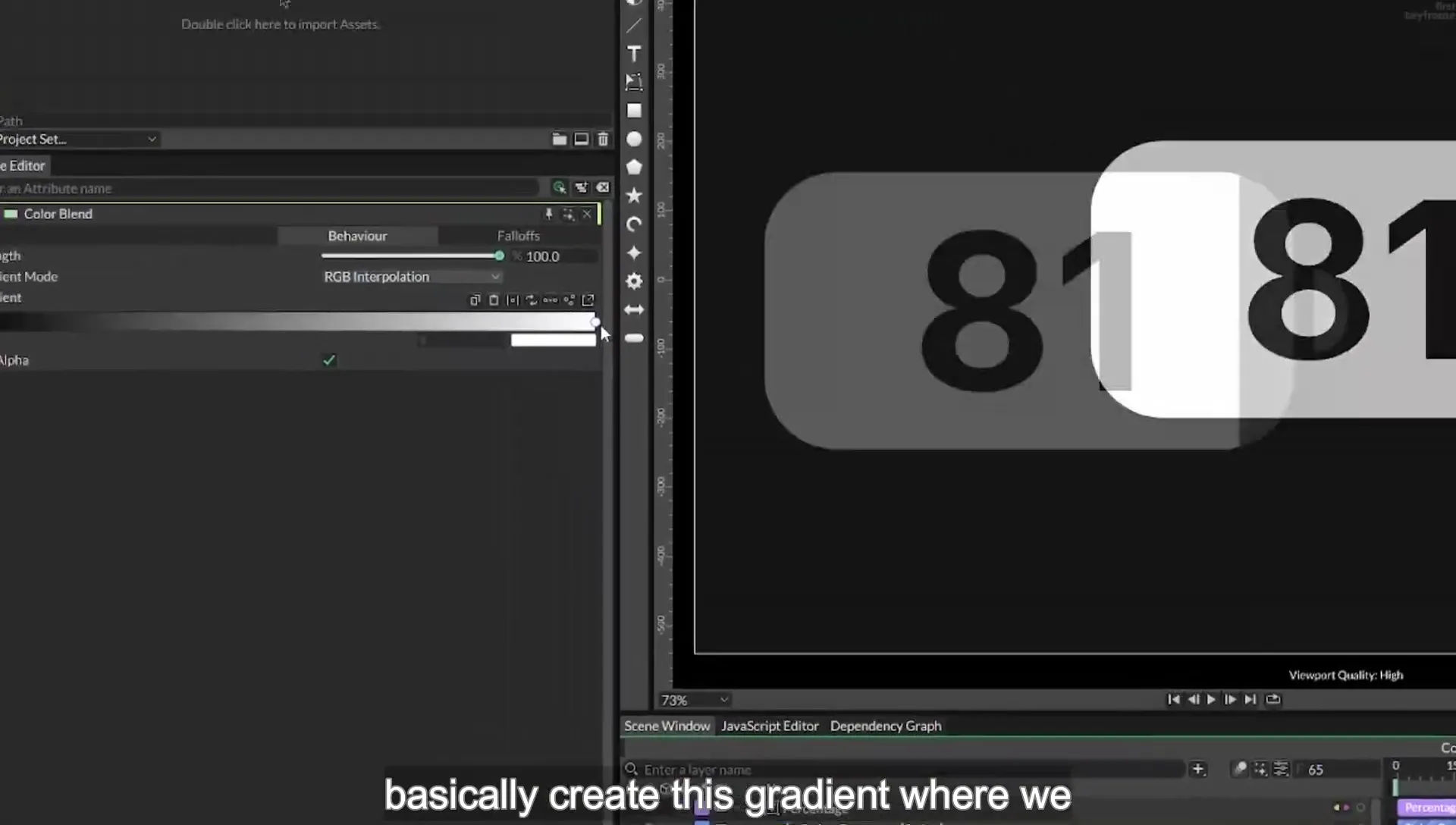The height and width of the screenshot is (825, 1456).
Task: Reverse the gradient stops
Action: tap(532, 300)
